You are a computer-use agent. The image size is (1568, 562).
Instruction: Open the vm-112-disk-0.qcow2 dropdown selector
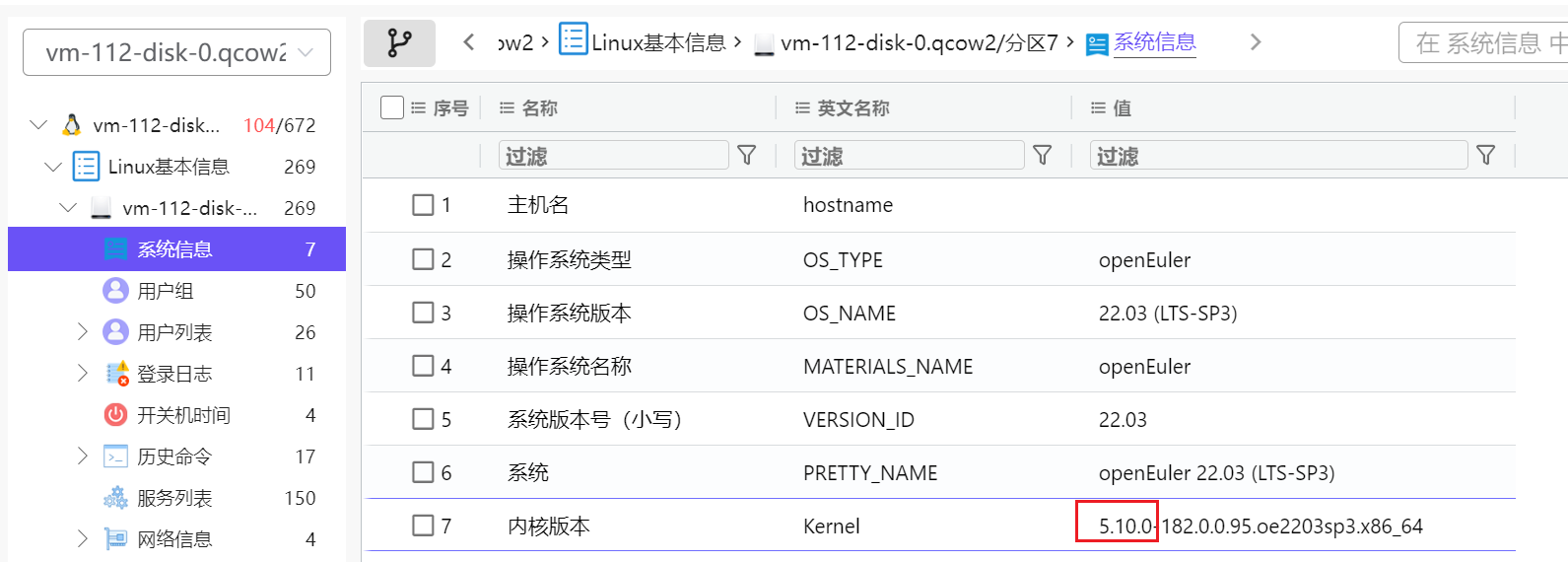click(177, 52)
